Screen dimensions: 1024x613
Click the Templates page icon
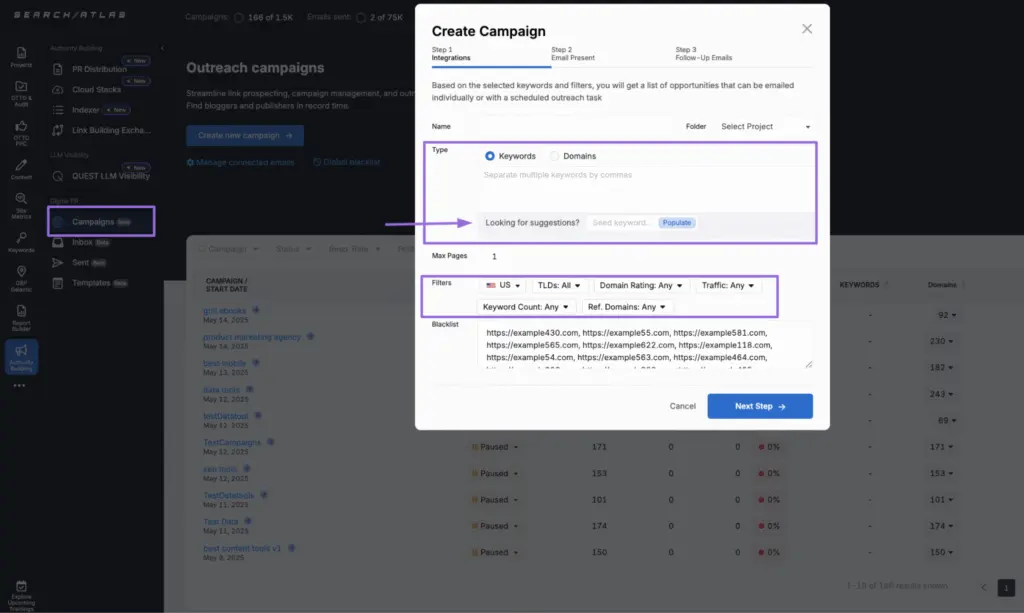coord(57,283)
